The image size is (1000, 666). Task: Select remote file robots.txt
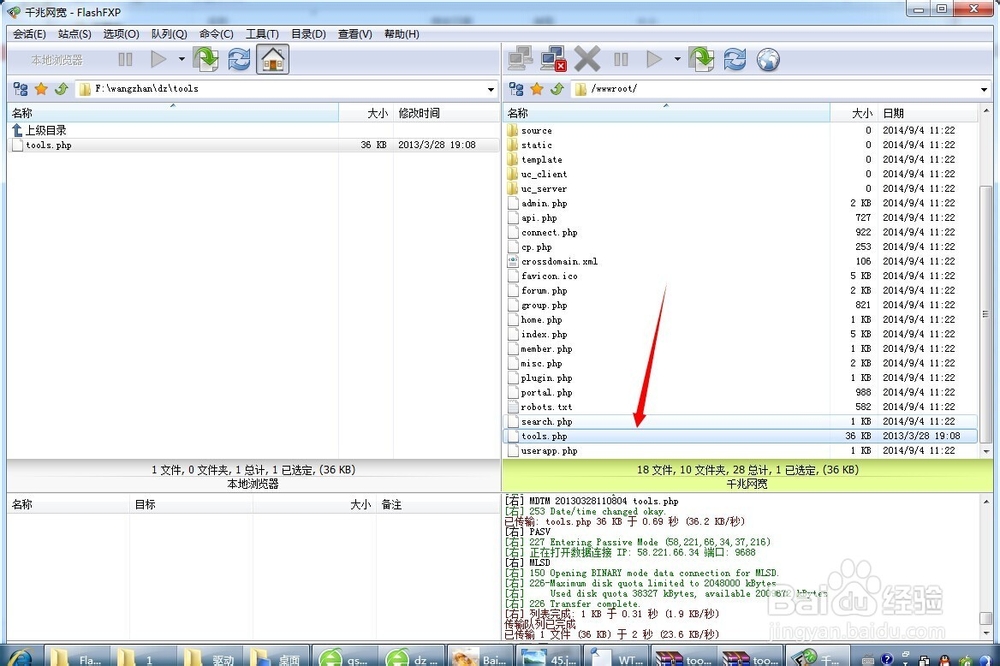click(740, 407)
